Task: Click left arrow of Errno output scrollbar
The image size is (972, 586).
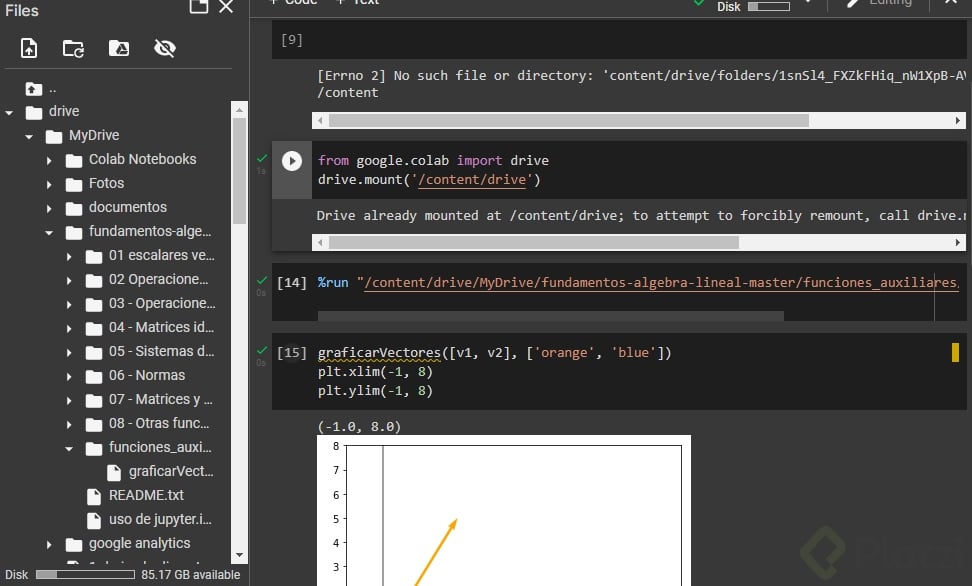Action: [320, 120]
